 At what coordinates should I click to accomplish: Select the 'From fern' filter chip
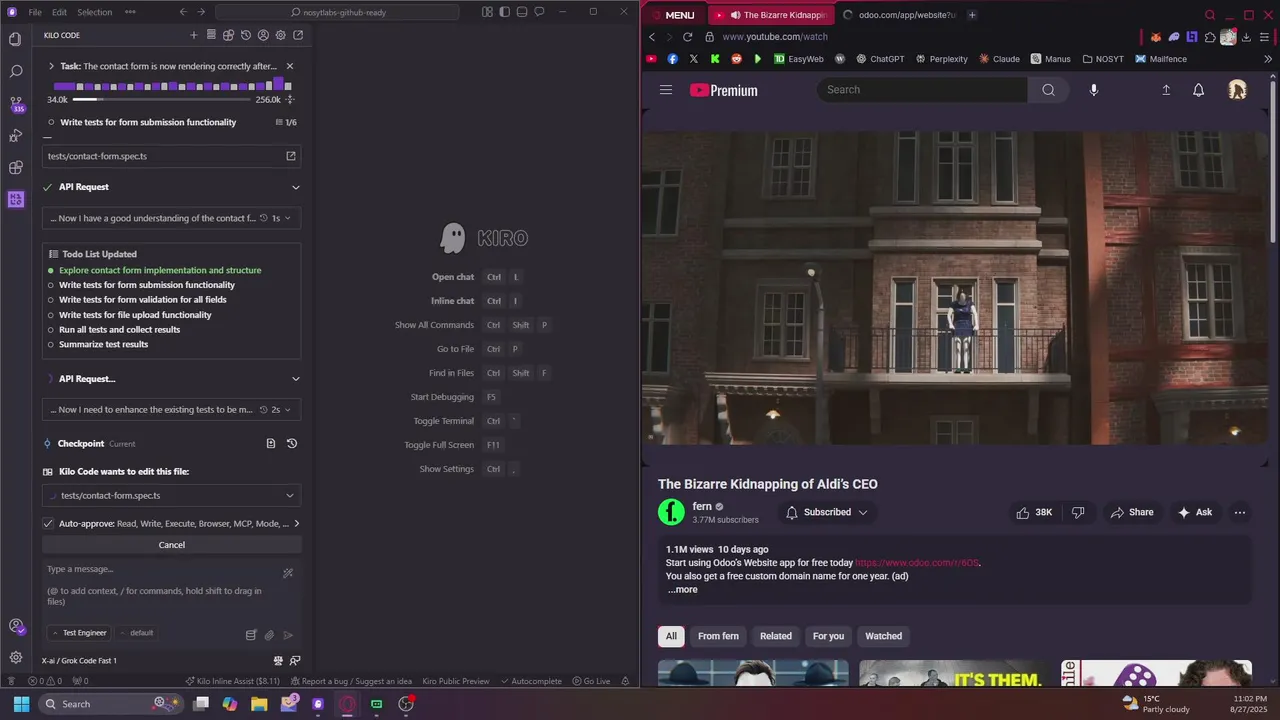(718, 636)
